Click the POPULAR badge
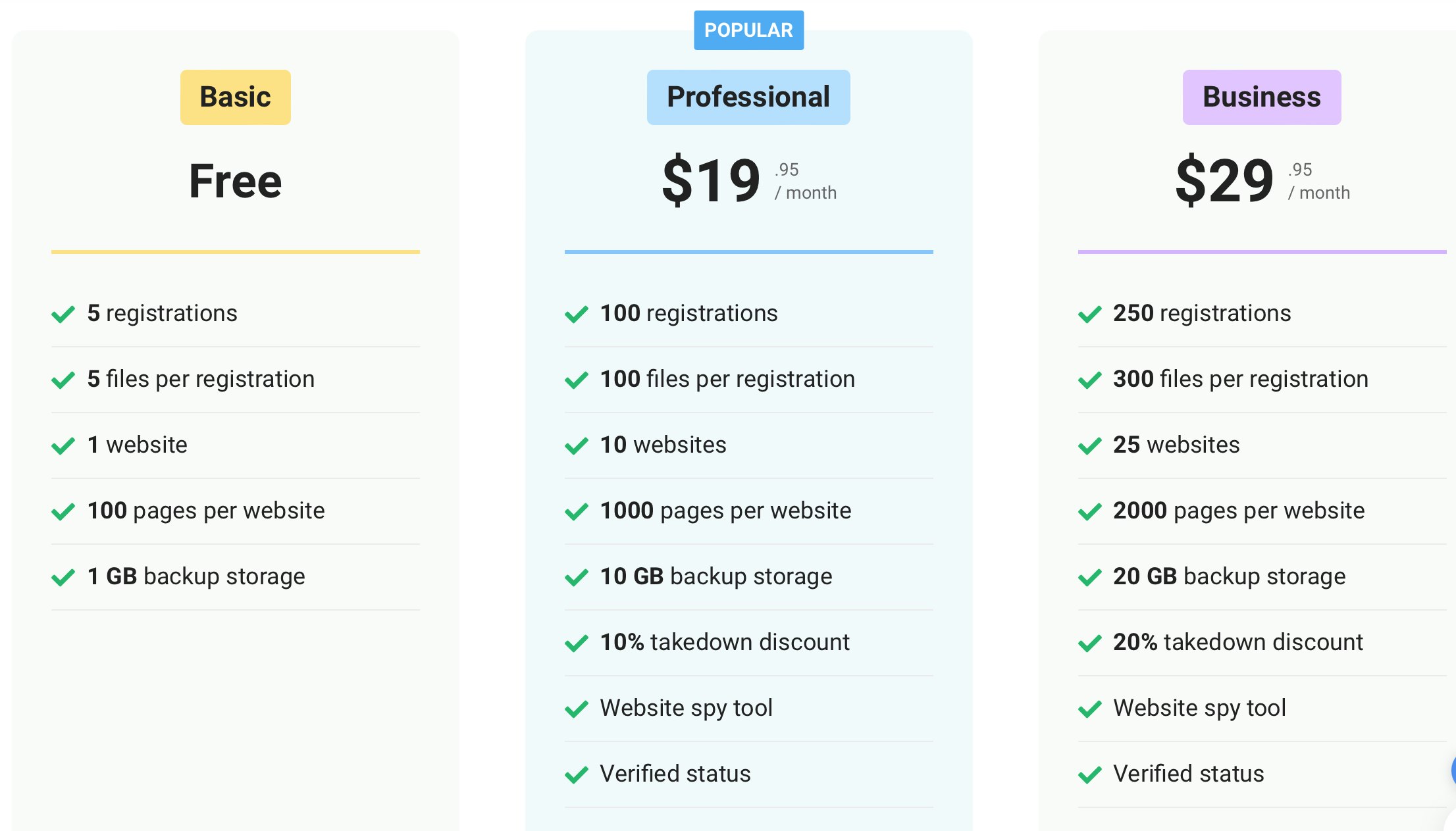Viewport: 1456px width, 831px height. (749, 30)
